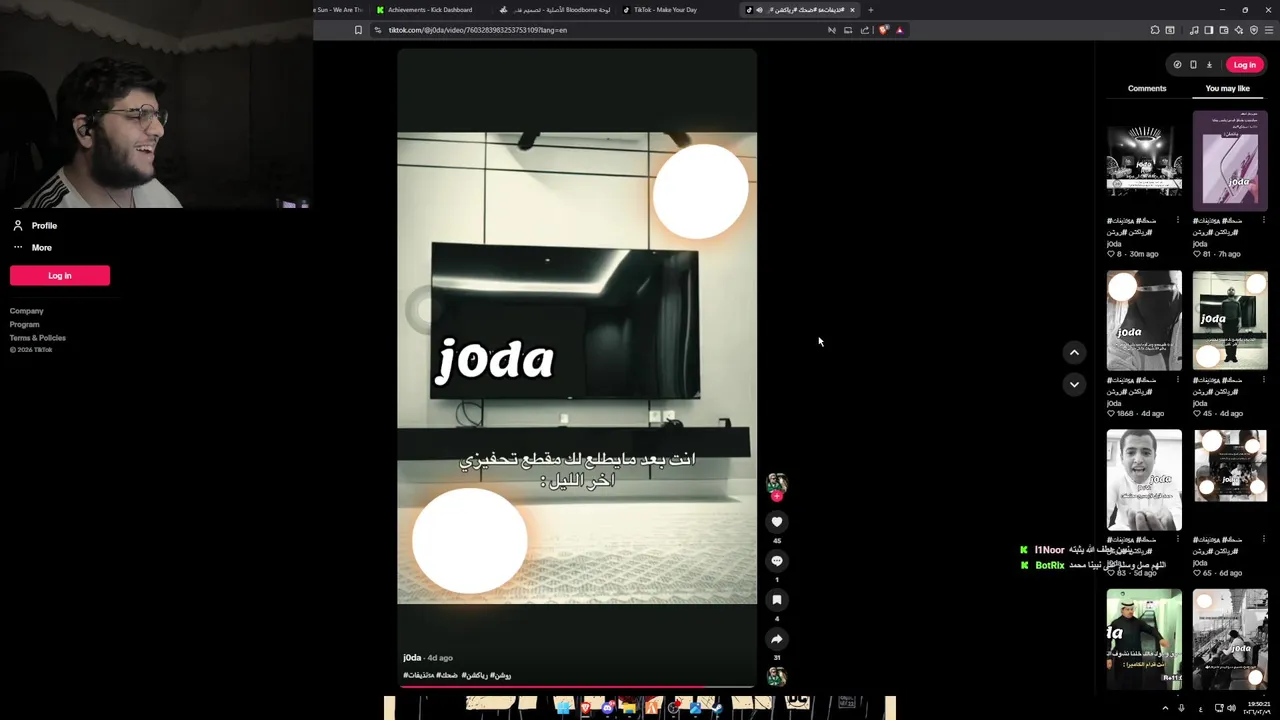The image size is (1280, 720).
Task: Click the address bar share icon
Action: click(865, 30)
